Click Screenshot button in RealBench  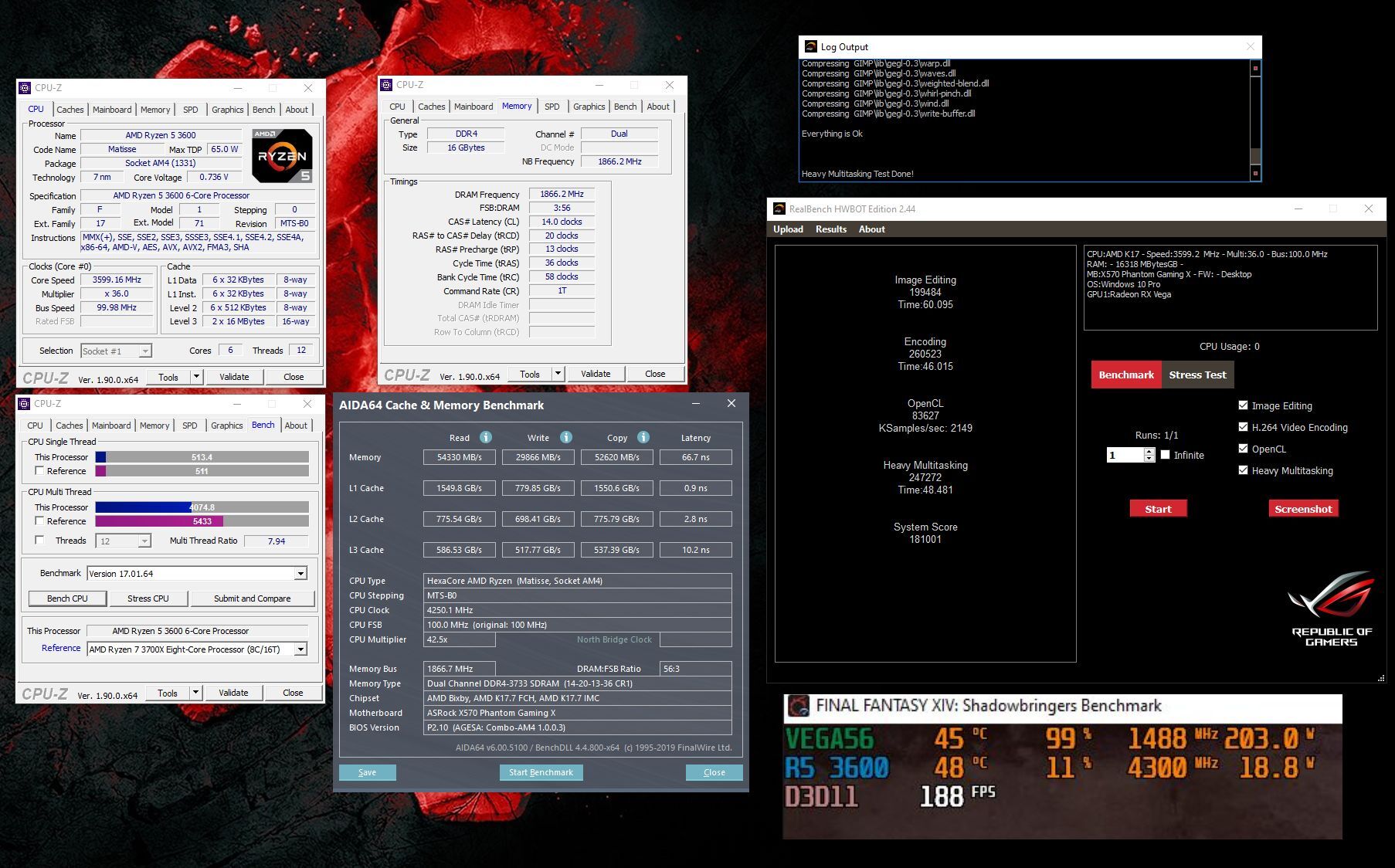[1303, 509]
